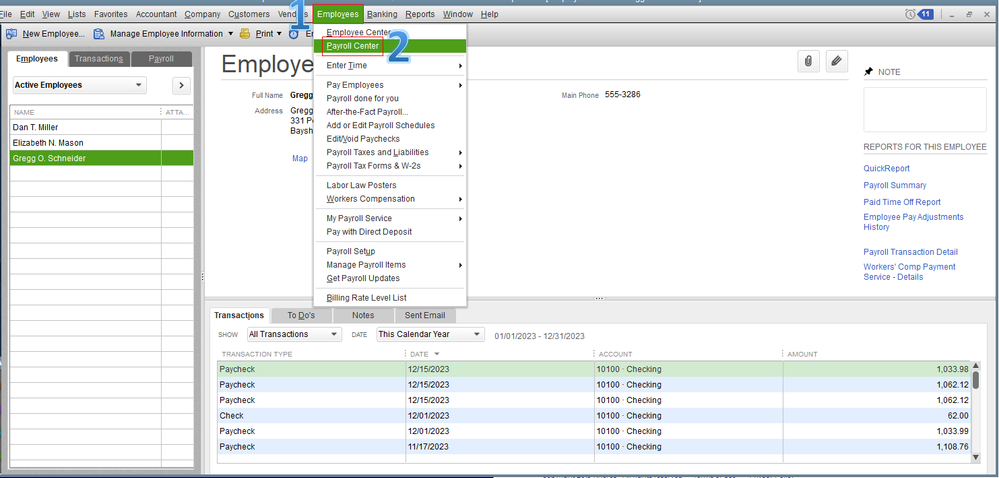
Task: Open the Notes tab
Action: pos(363,315)
